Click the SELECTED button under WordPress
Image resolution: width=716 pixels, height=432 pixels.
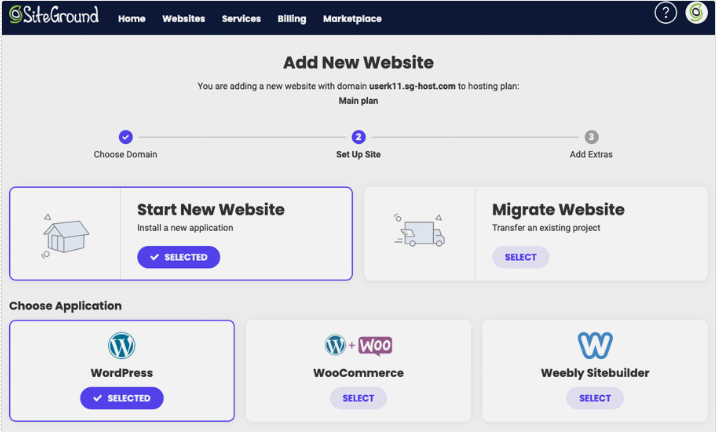pos(122,398)
